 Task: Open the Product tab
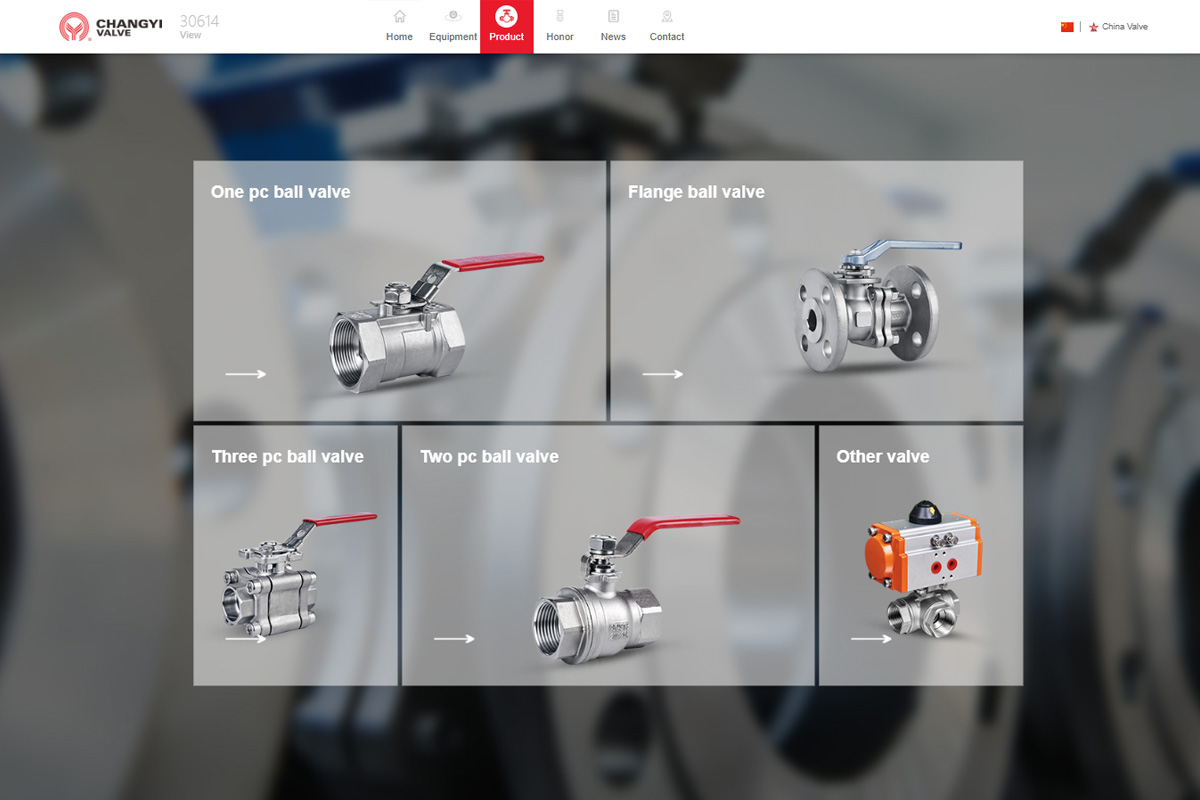pyautogui.click(x=507, y=27)
